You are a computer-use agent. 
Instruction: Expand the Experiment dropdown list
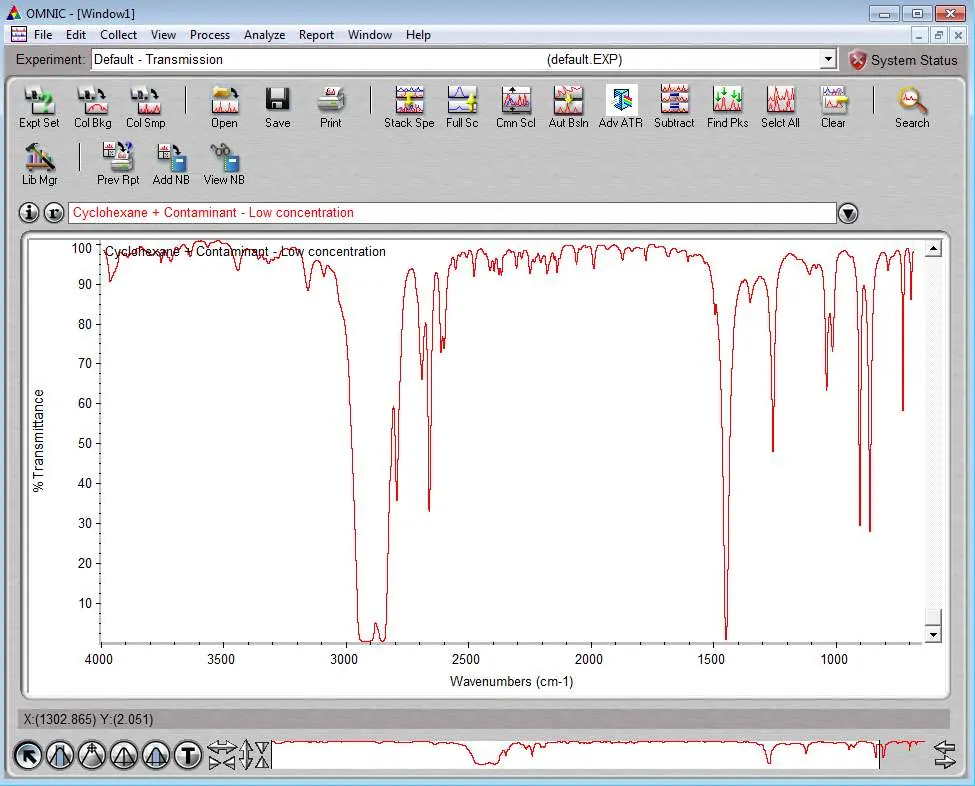point(828,60)
